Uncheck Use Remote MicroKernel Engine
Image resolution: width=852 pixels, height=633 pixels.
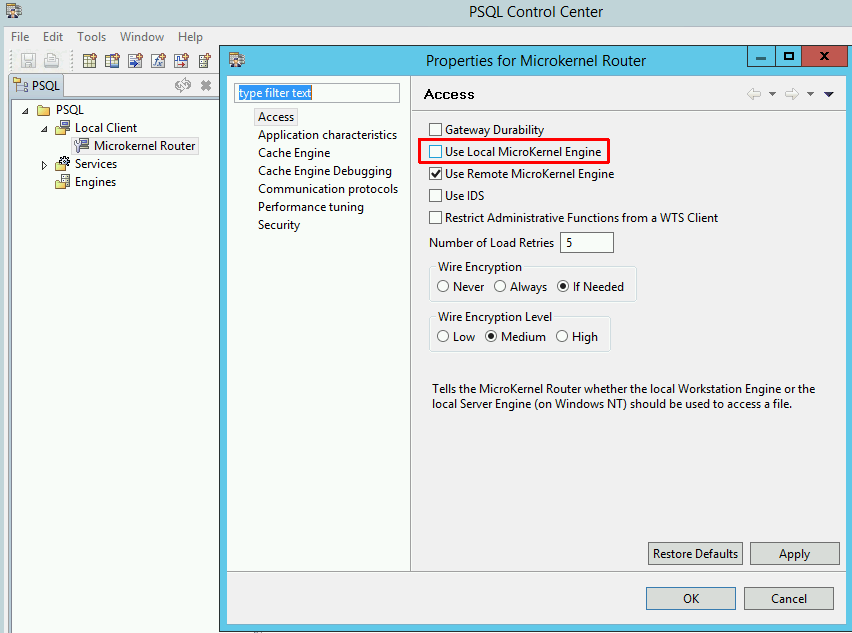click(435, 174)
